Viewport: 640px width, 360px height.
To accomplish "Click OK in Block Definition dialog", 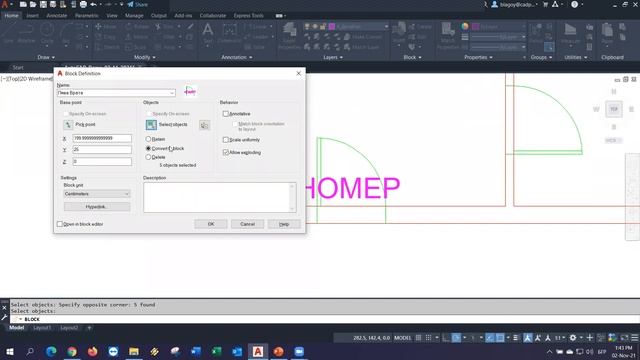I will 211,224.
